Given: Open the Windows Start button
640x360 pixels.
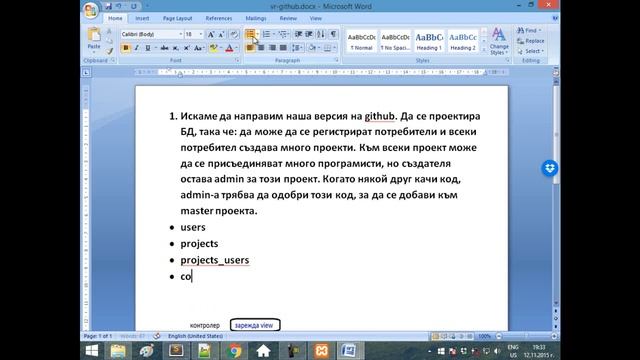Looking at the screenshot, I should click(92, 351).
